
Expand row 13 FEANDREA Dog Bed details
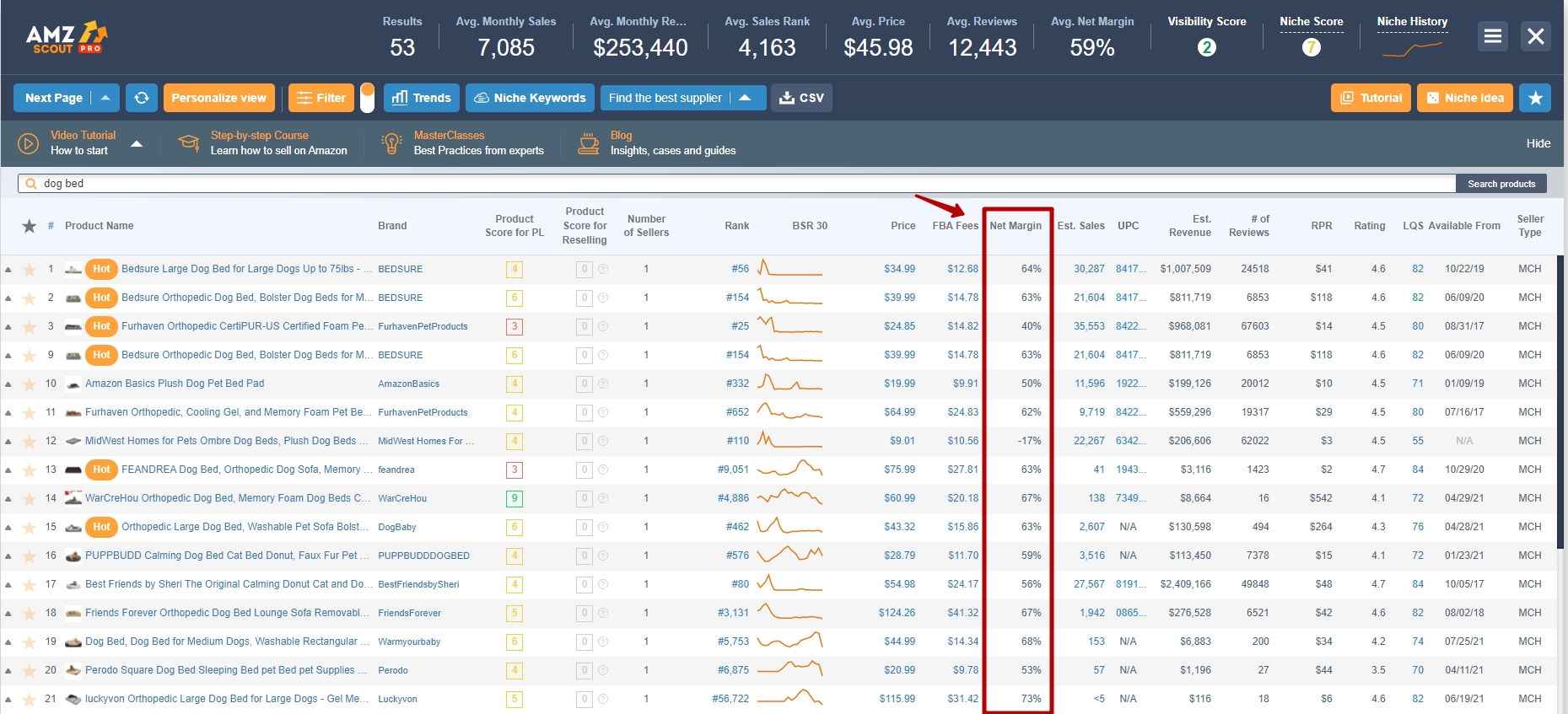pos(8,470)
